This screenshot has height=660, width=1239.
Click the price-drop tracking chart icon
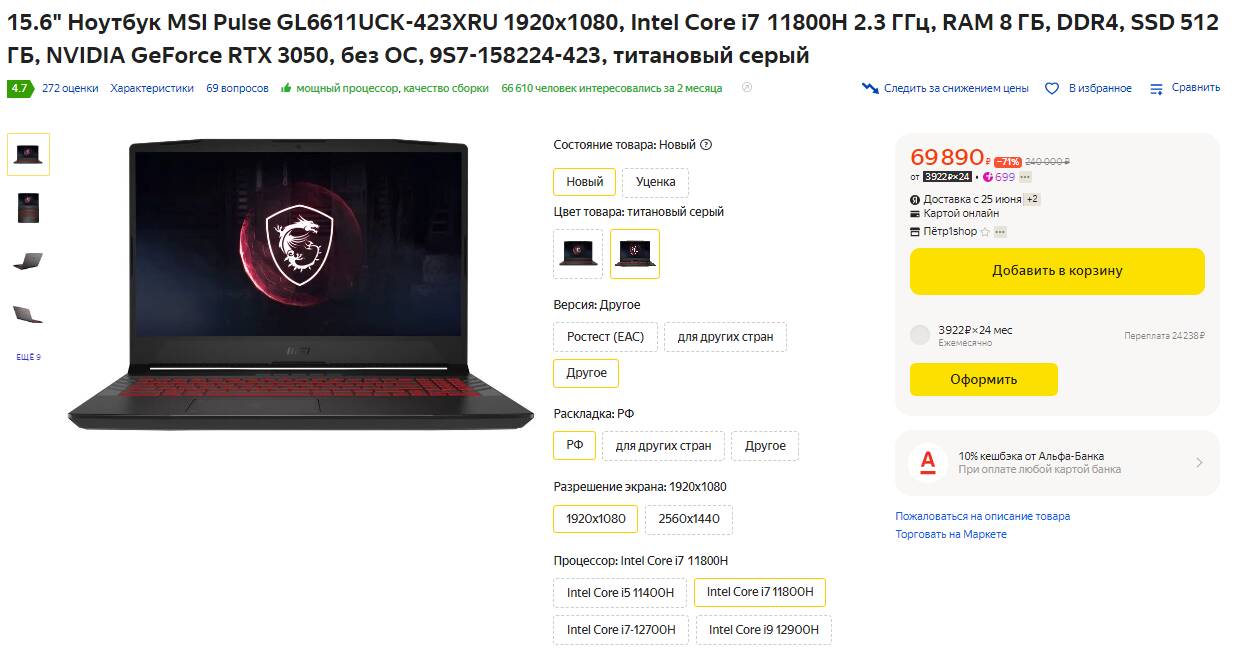point(870,88)
